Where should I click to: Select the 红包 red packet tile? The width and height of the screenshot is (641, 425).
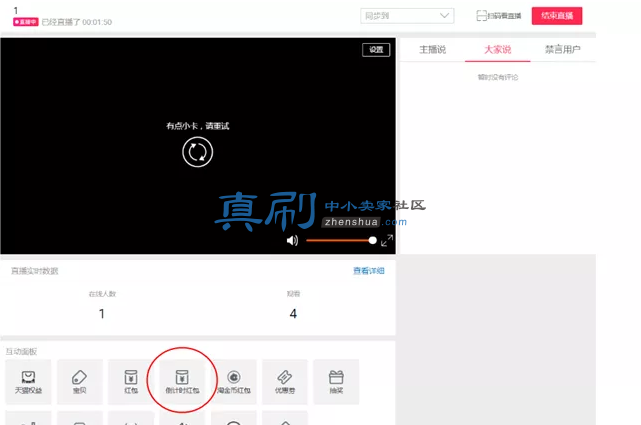tap(131, 382)
